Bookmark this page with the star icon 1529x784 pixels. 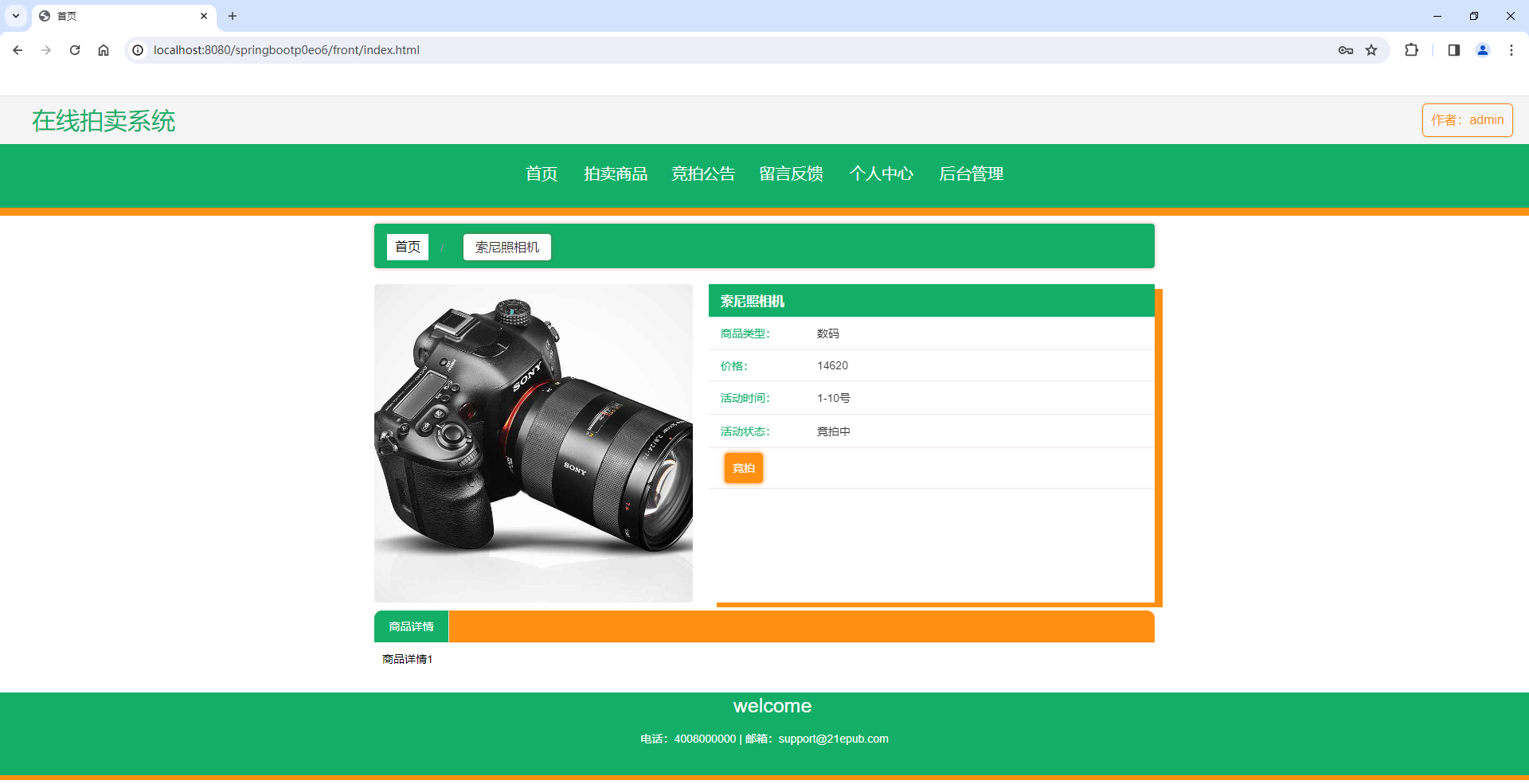(1371, 50)
